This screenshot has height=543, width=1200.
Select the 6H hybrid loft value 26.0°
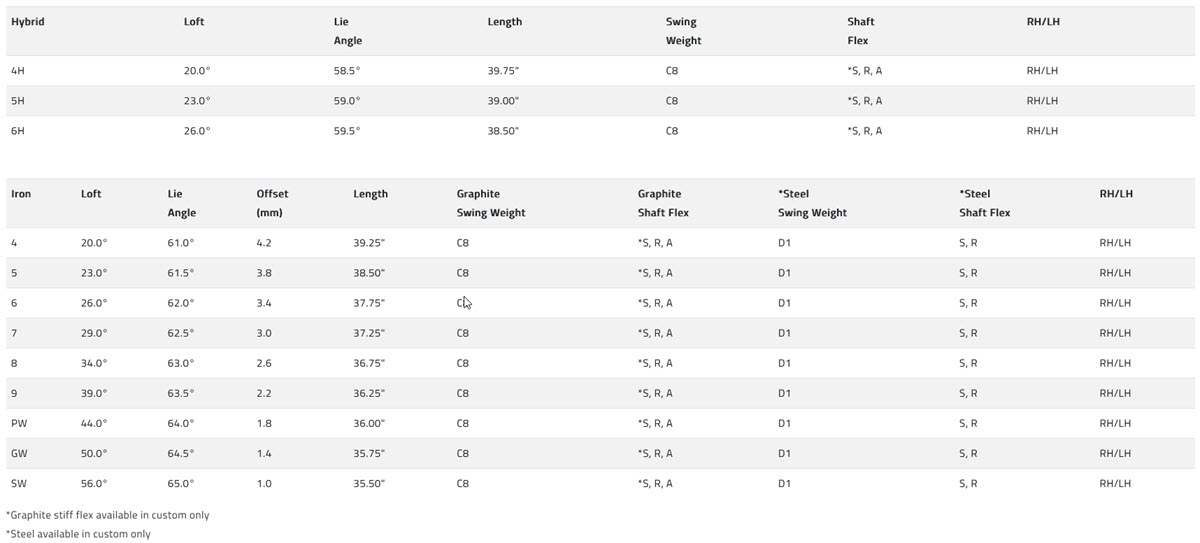click(x=197, y=131)
